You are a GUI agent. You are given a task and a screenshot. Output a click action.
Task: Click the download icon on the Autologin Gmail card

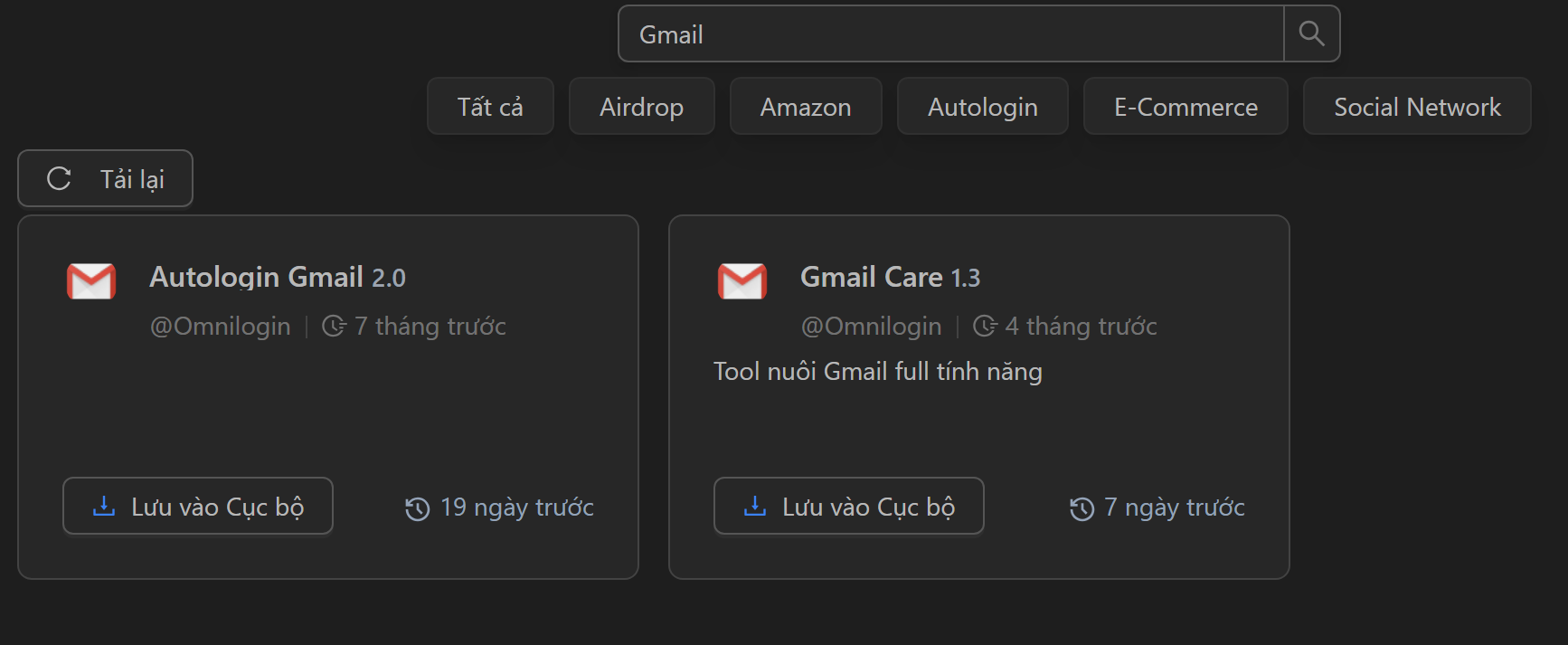tap(104, 507)
